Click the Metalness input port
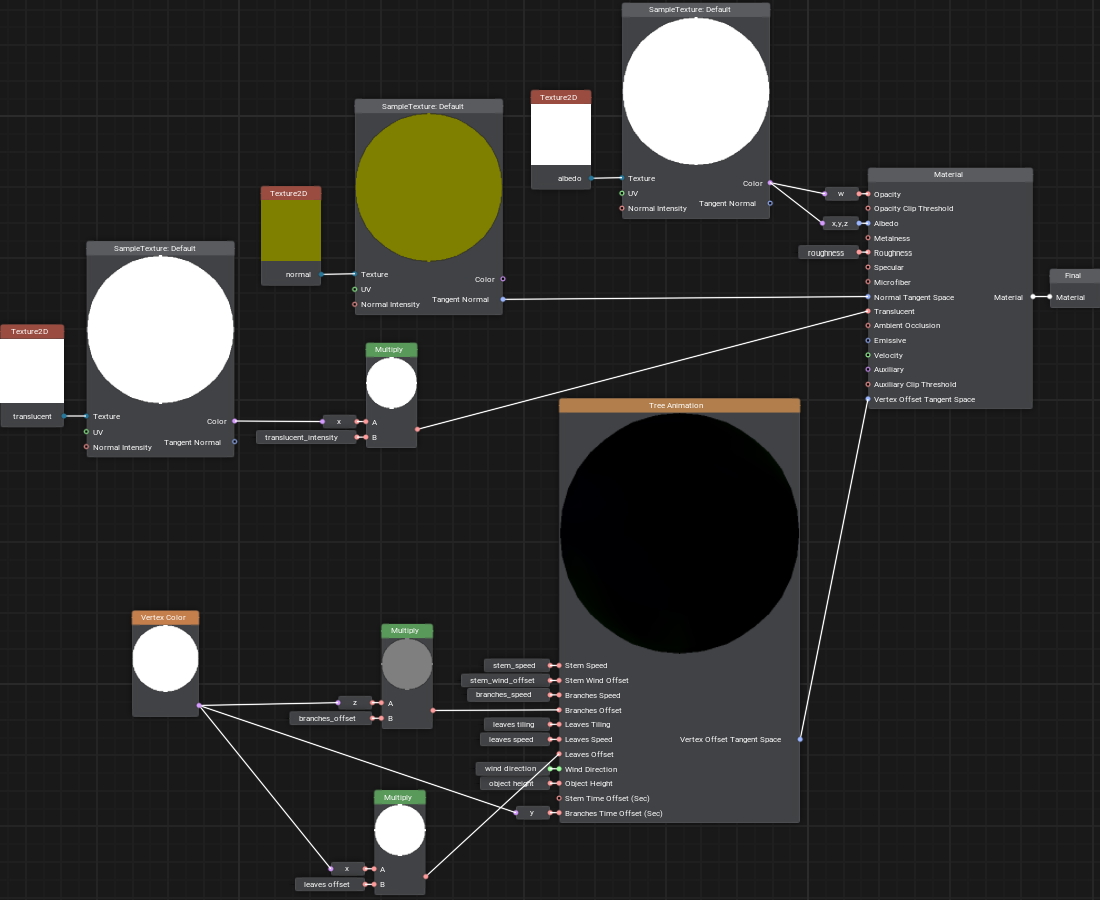Viewport: 1100px width, 900px height. [x=868, y=238]
